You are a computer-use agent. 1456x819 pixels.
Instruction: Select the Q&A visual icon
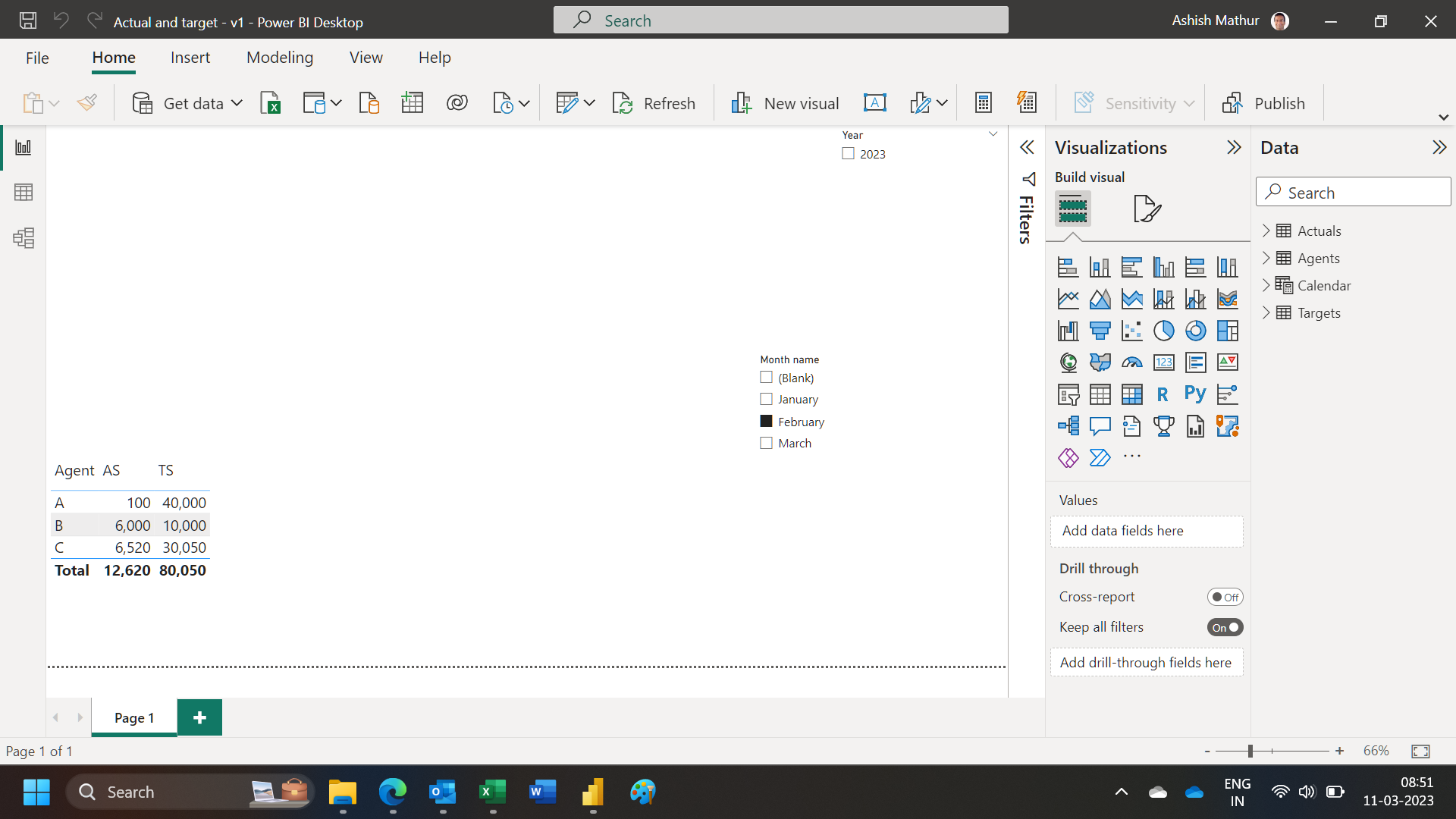tap(1100, 426)
